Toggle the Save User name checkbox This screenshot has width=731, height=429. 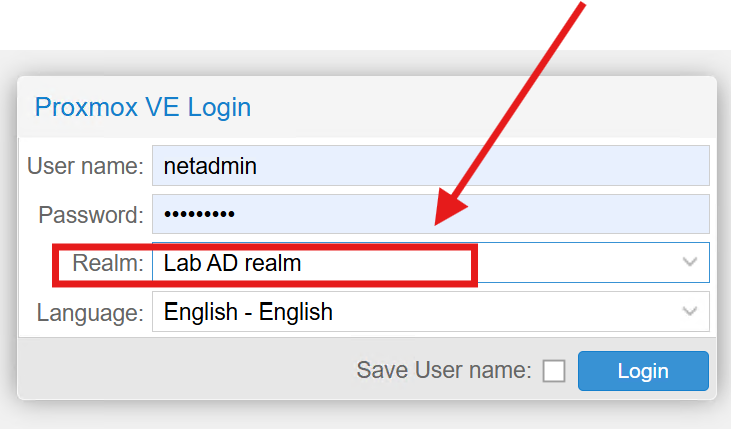point(554,372)
